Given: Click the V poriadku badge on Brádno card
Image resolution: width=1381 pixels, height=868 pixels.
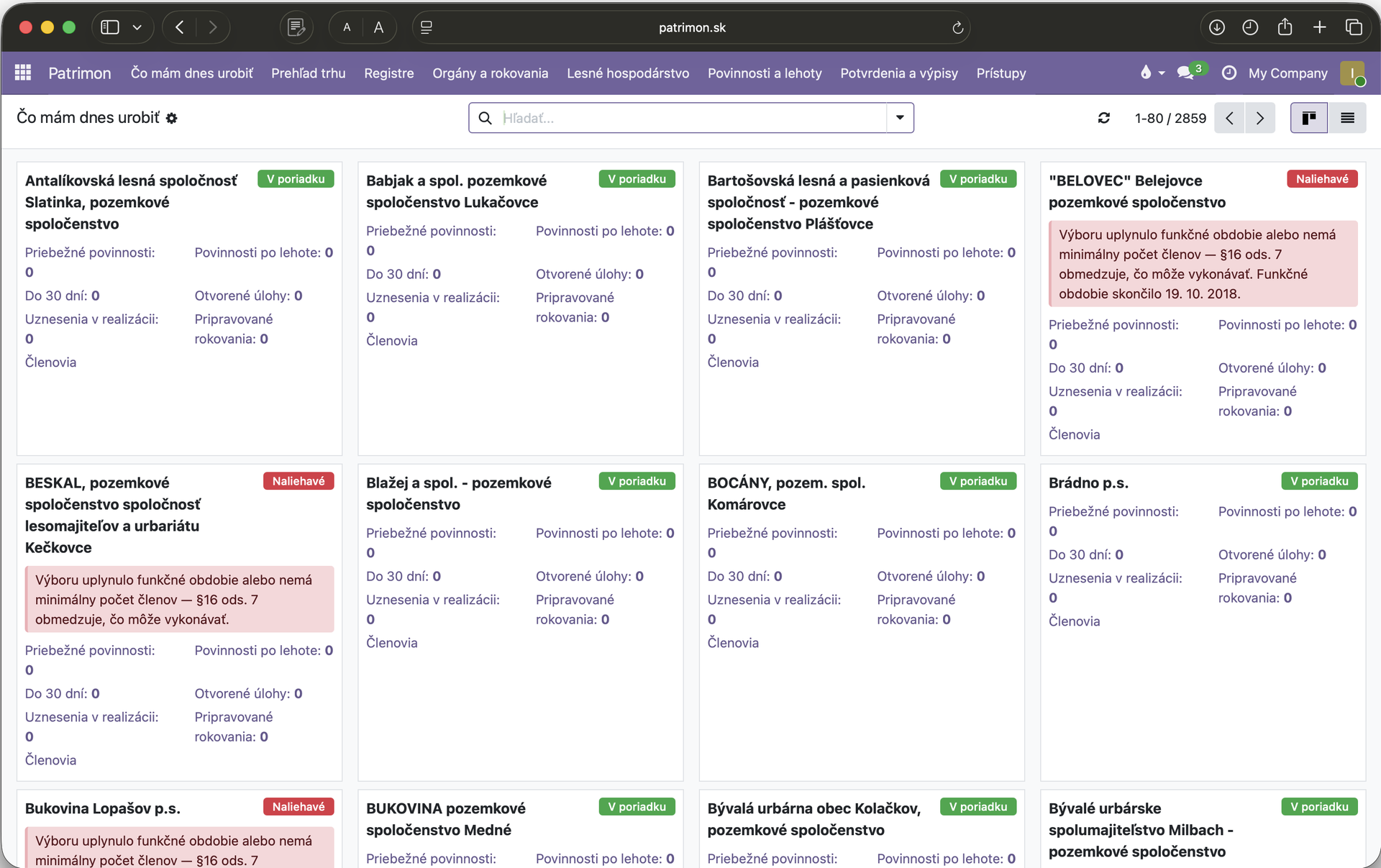Looking at the screenshot, I should pos(1319,481).
